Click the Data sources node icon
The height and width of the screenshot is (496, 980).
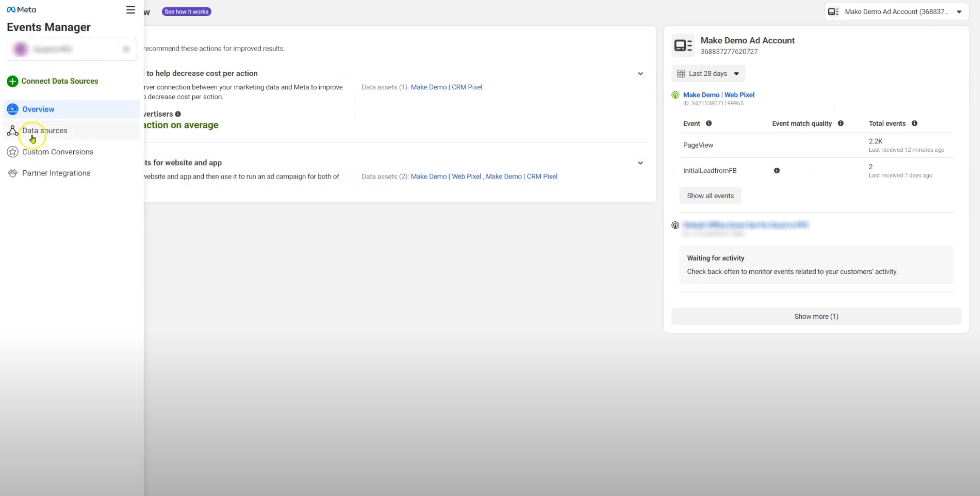12,131
